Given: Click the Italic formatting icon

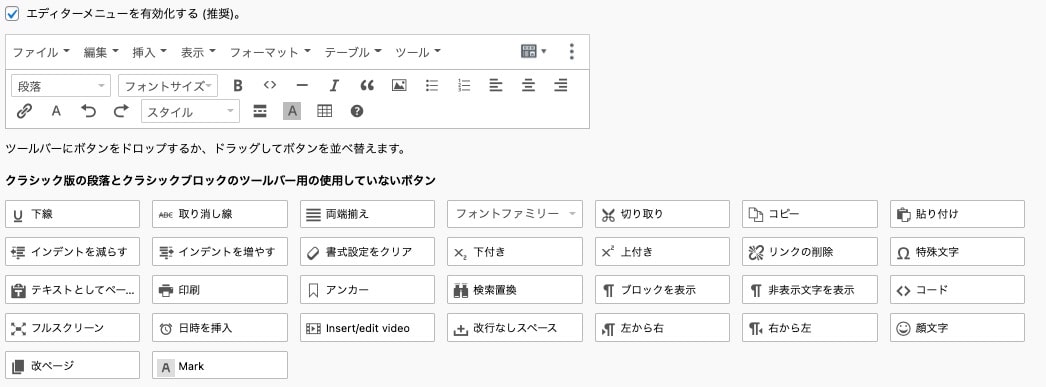Looking at the screenshot, I should click(334, 85).
